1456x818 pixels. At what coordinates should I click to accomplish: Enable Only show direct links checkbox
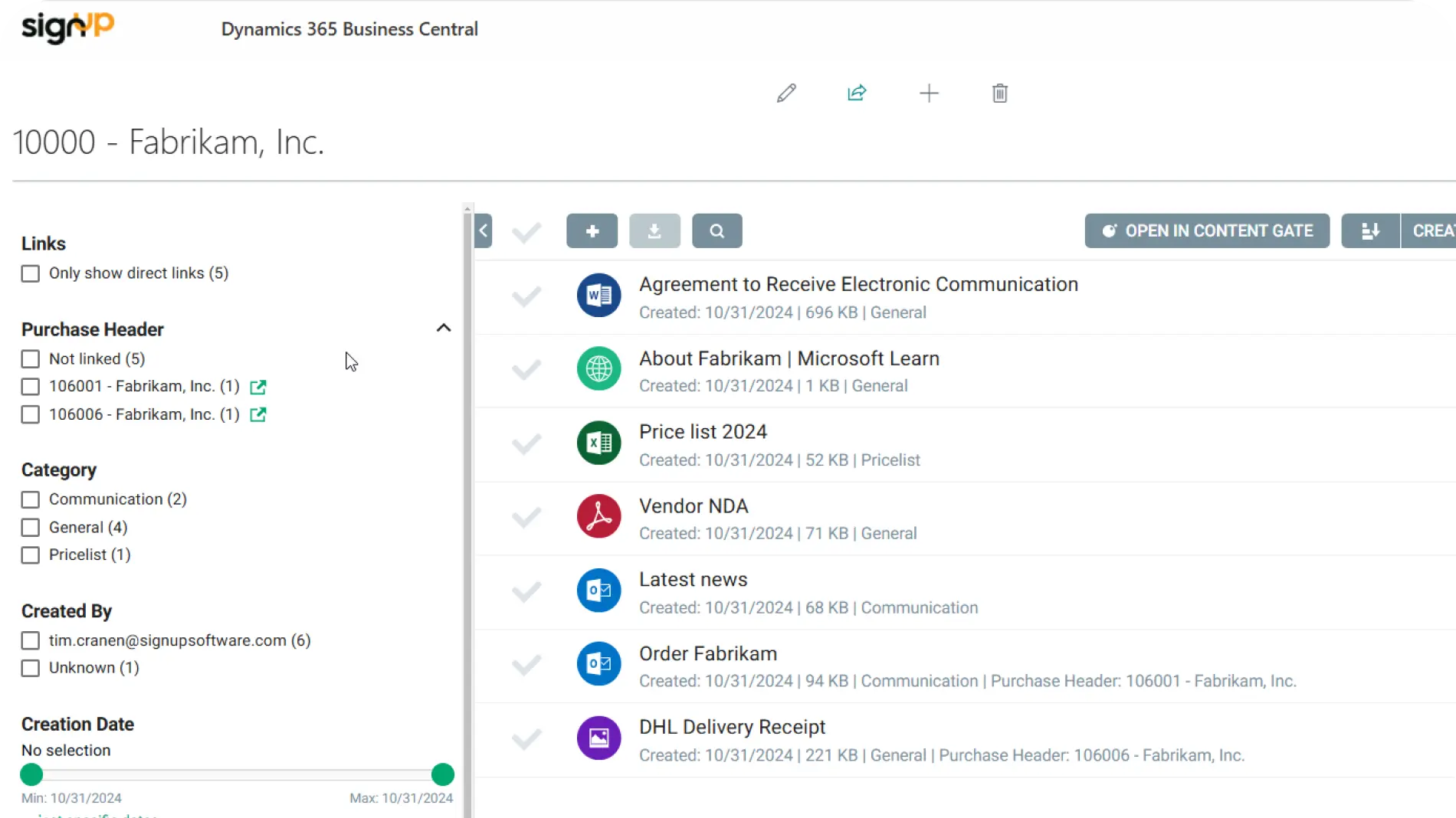[x=31, y=273]
